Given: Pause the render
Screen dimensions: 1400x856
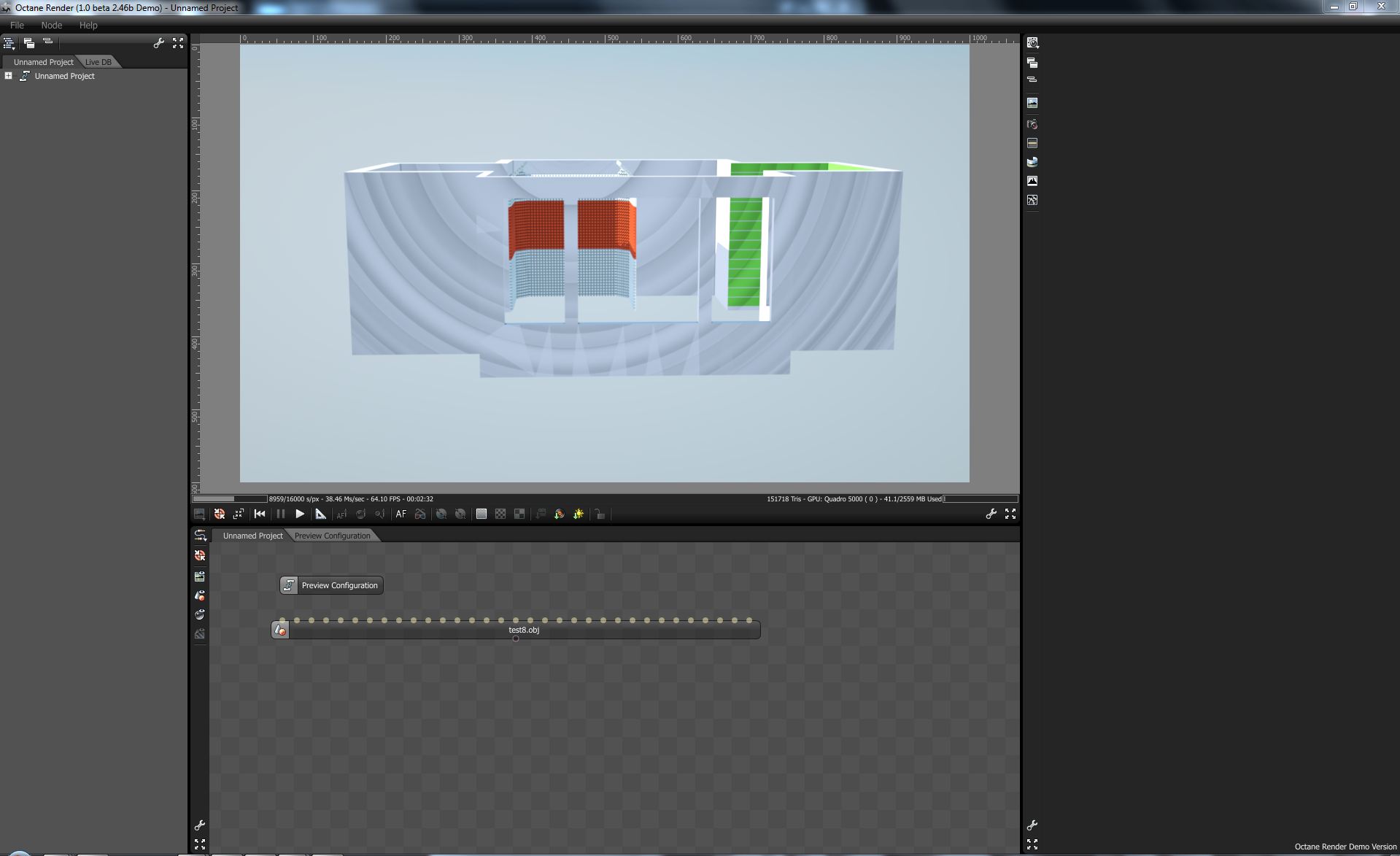Looking at the screenshot, I should 281,514.
